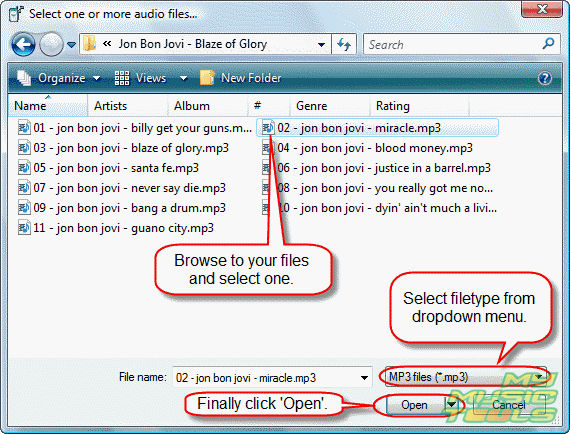Click the Cancel button
This screenshot has height=434, width=570.
coord(509,405)
